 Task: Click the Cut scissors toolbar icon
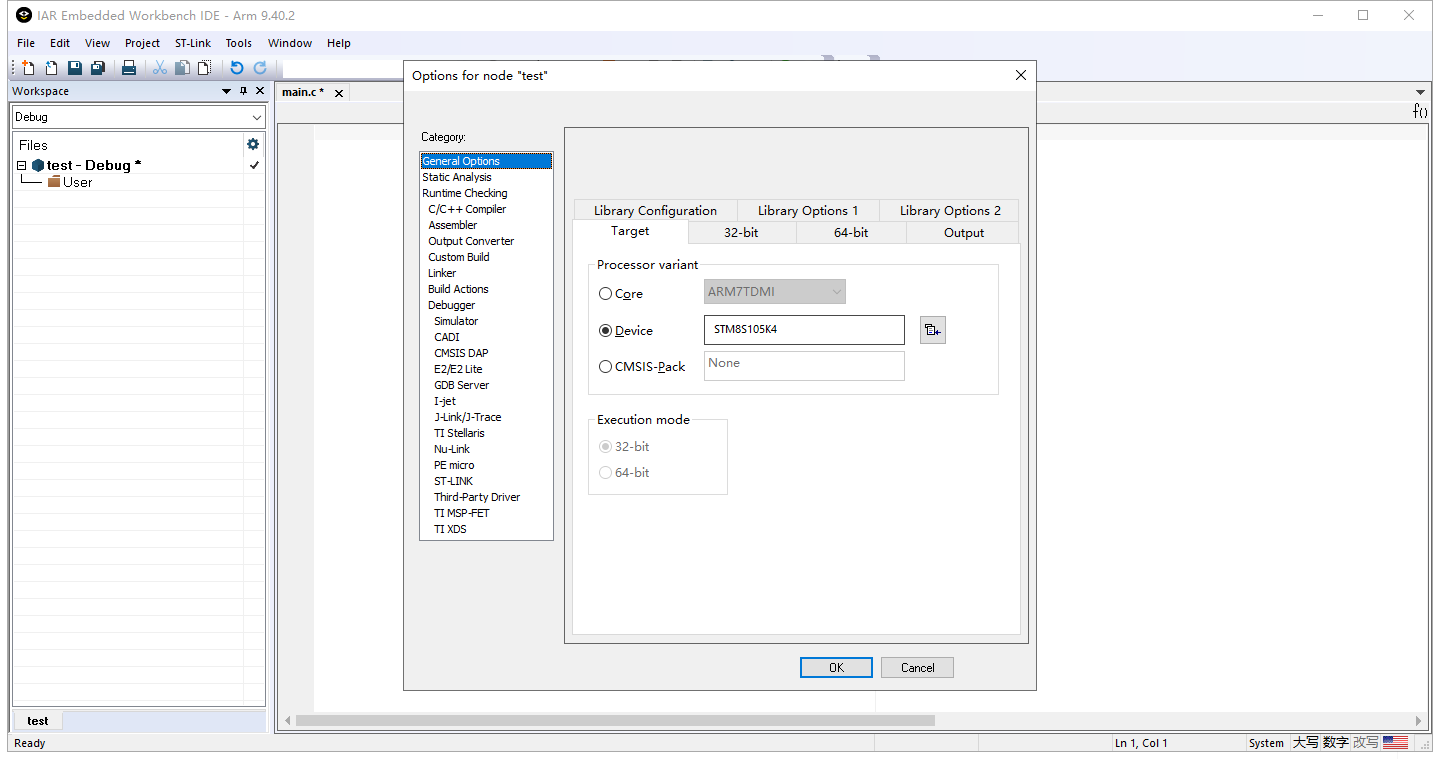click(x=160, y=68)
